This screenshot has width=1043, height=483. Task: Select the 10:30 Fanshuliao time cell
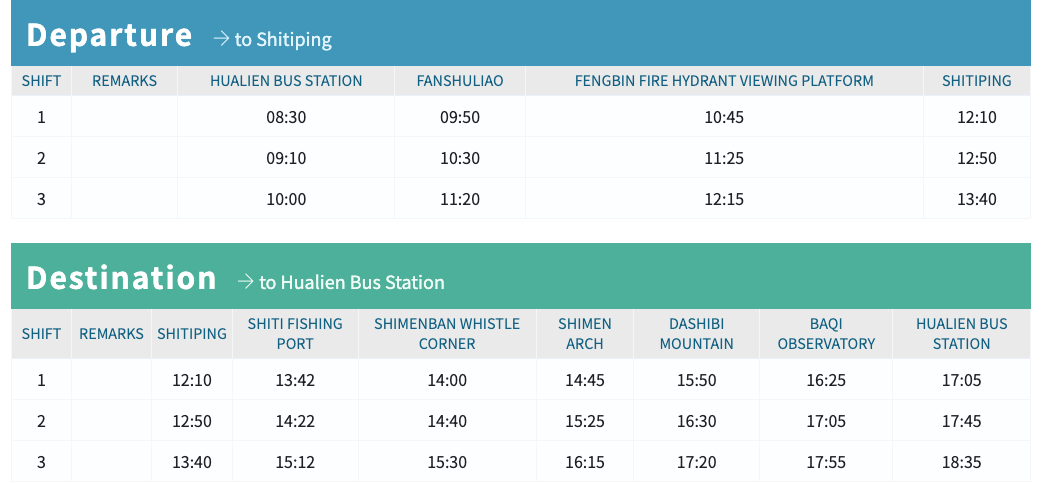[460, 158]
